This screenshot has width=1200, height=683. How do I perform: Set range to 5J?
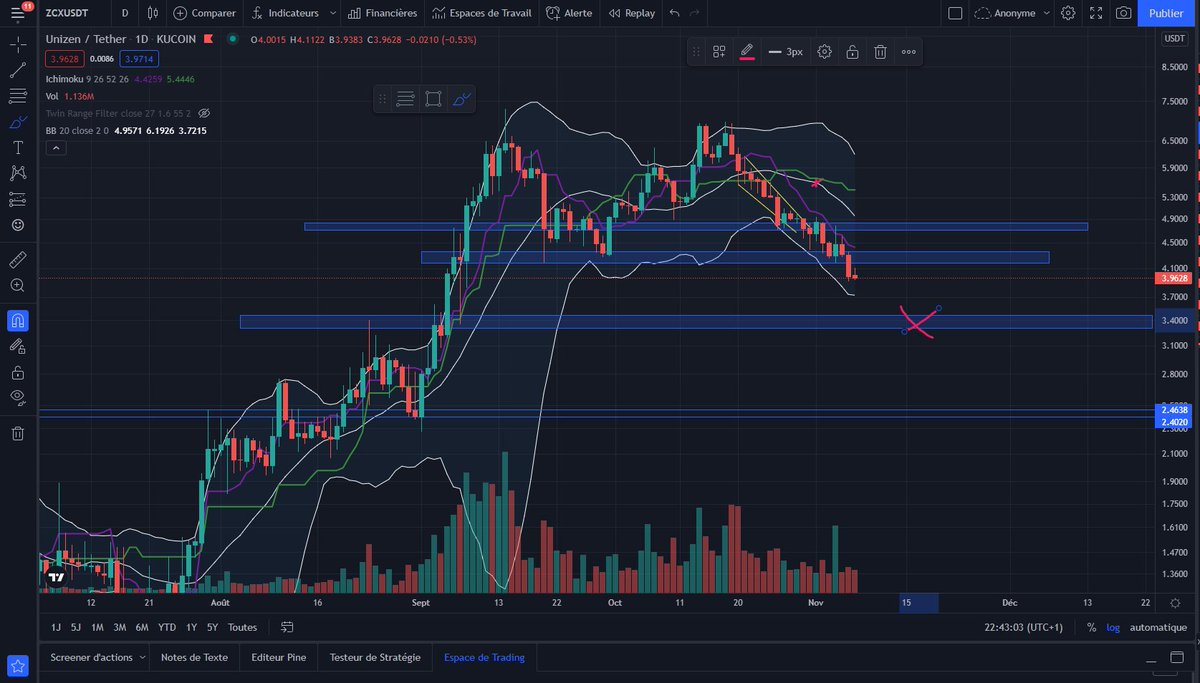(76, 628)
